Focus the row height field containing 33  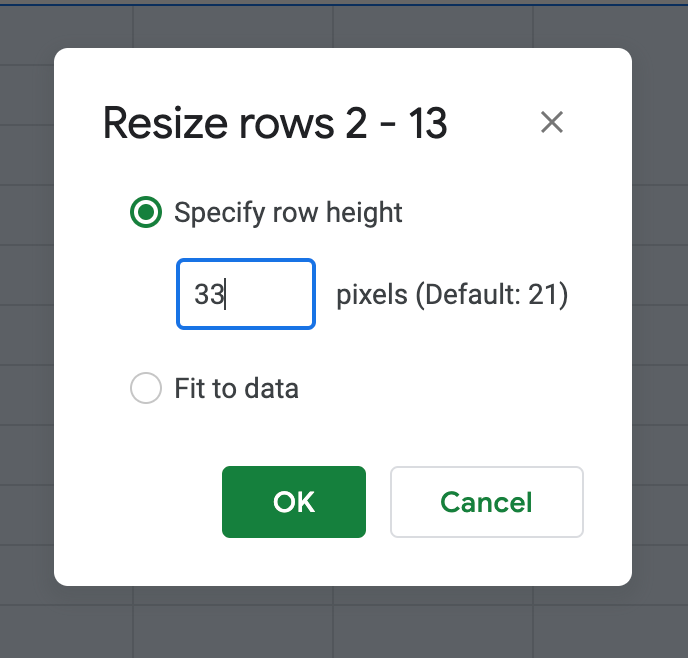point(246,294)
